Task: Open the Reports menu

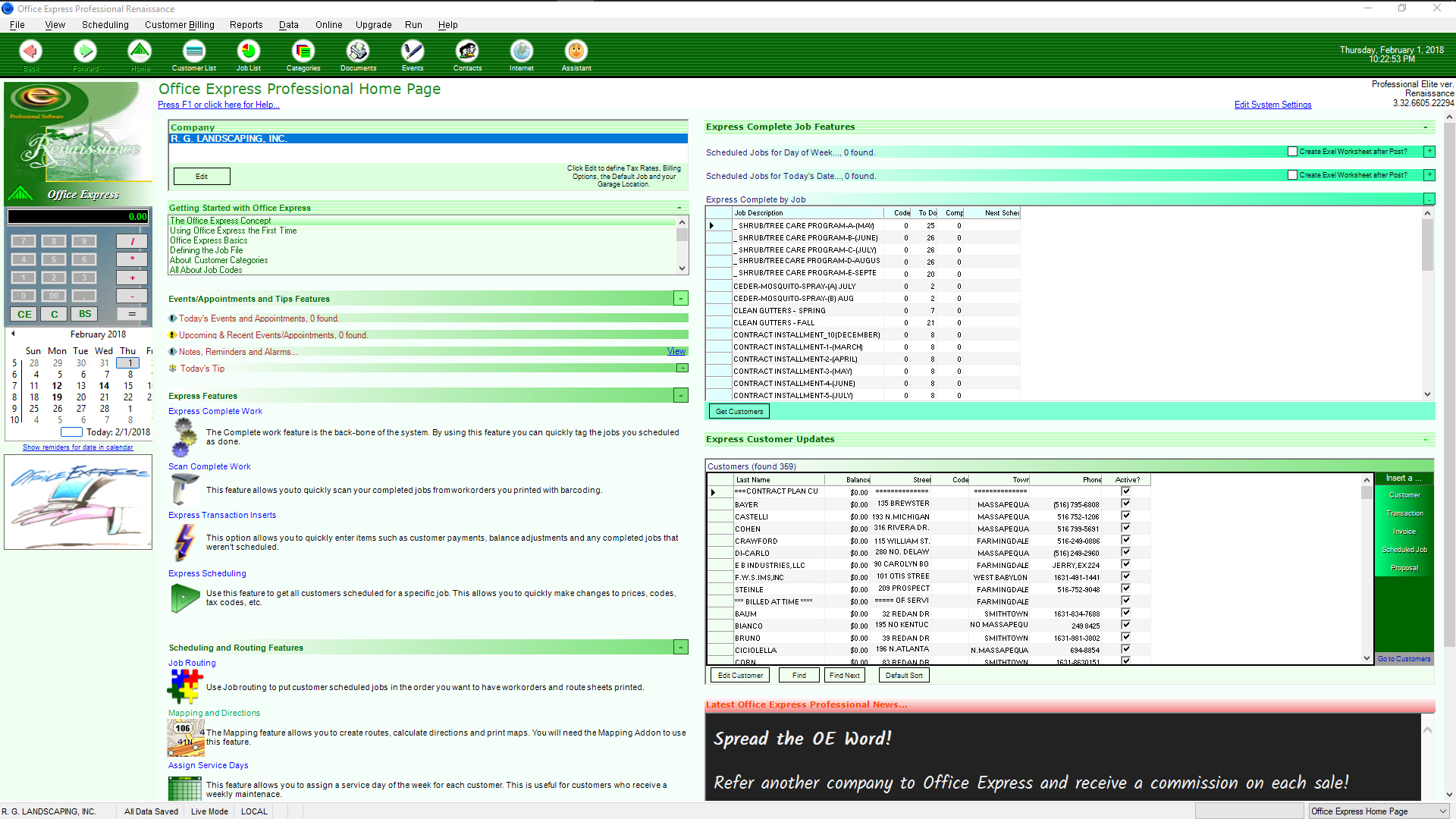Action: click(x=246, y=25)
